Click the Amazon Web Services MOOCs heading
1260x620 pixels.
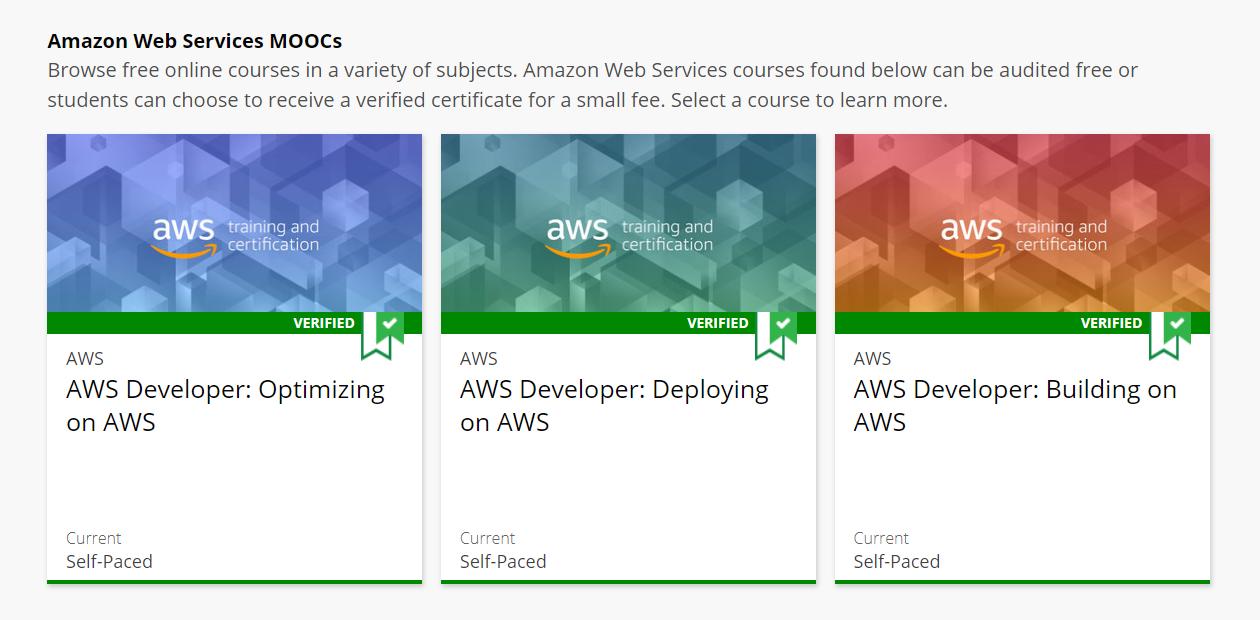195,41
